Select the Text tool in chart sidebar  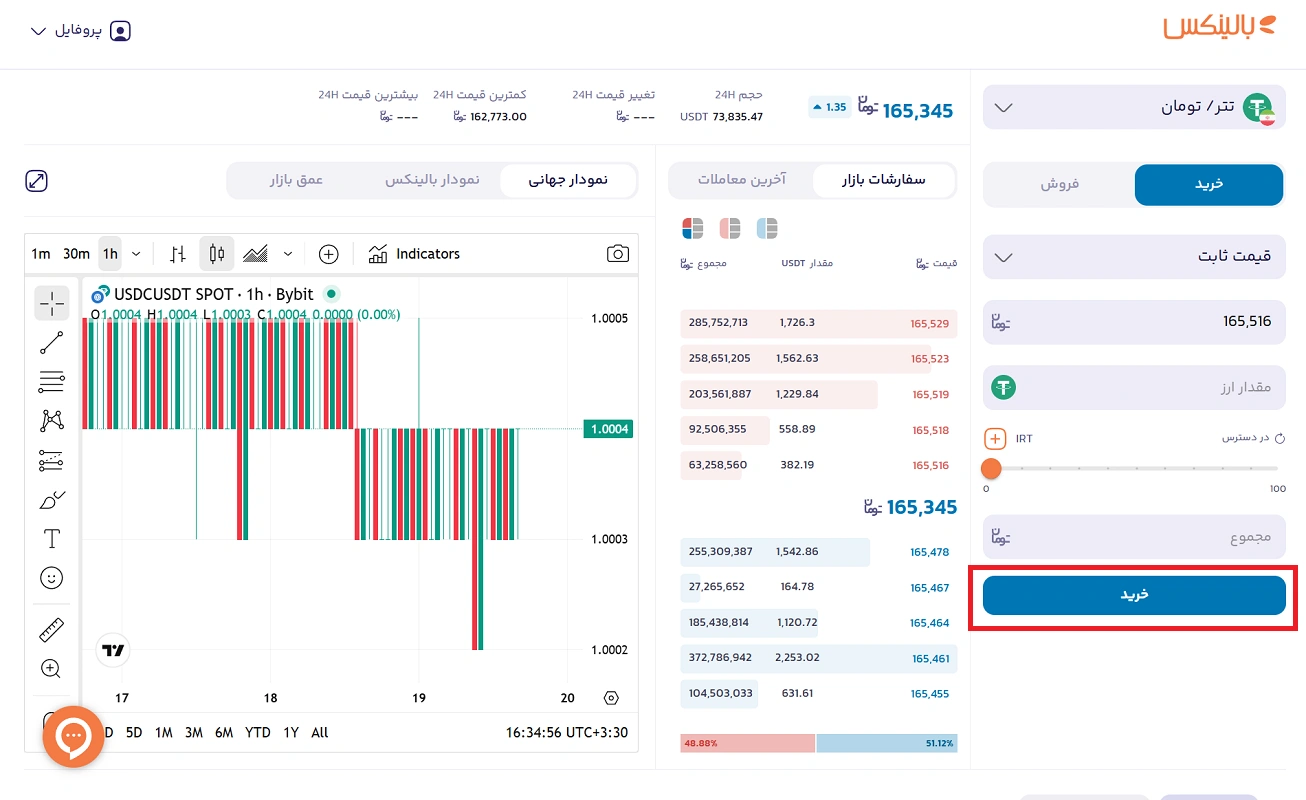pos(52,539)
